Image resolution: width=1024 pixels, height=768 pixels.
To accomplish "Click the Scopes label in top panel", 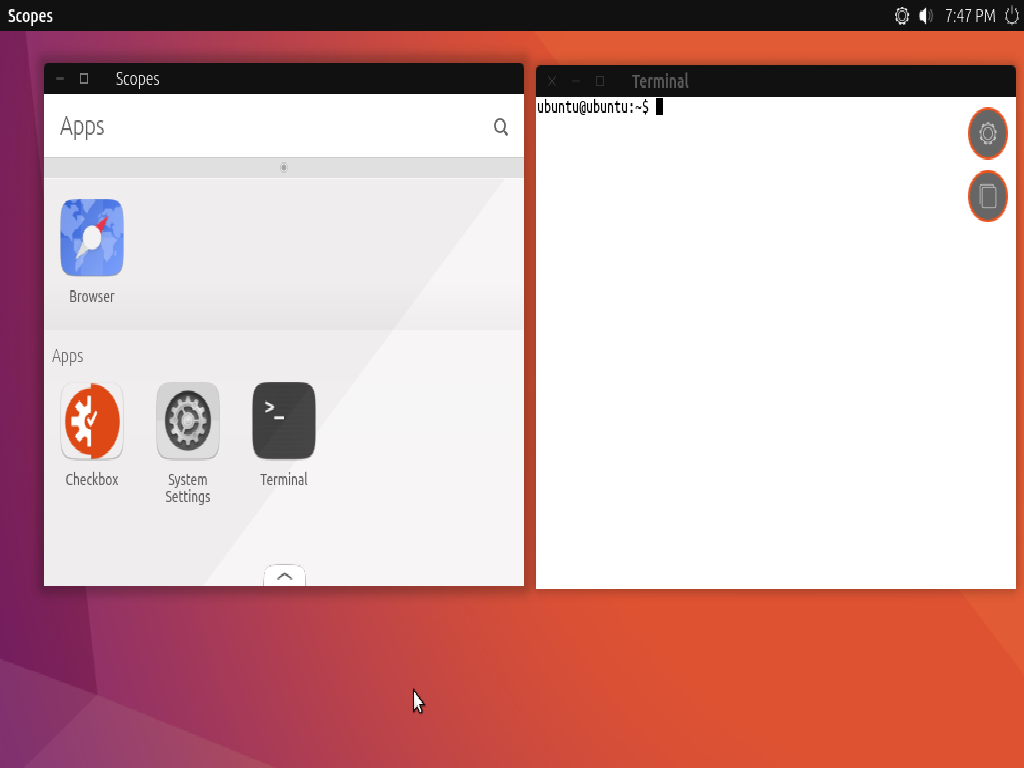I will coord(30,16).
